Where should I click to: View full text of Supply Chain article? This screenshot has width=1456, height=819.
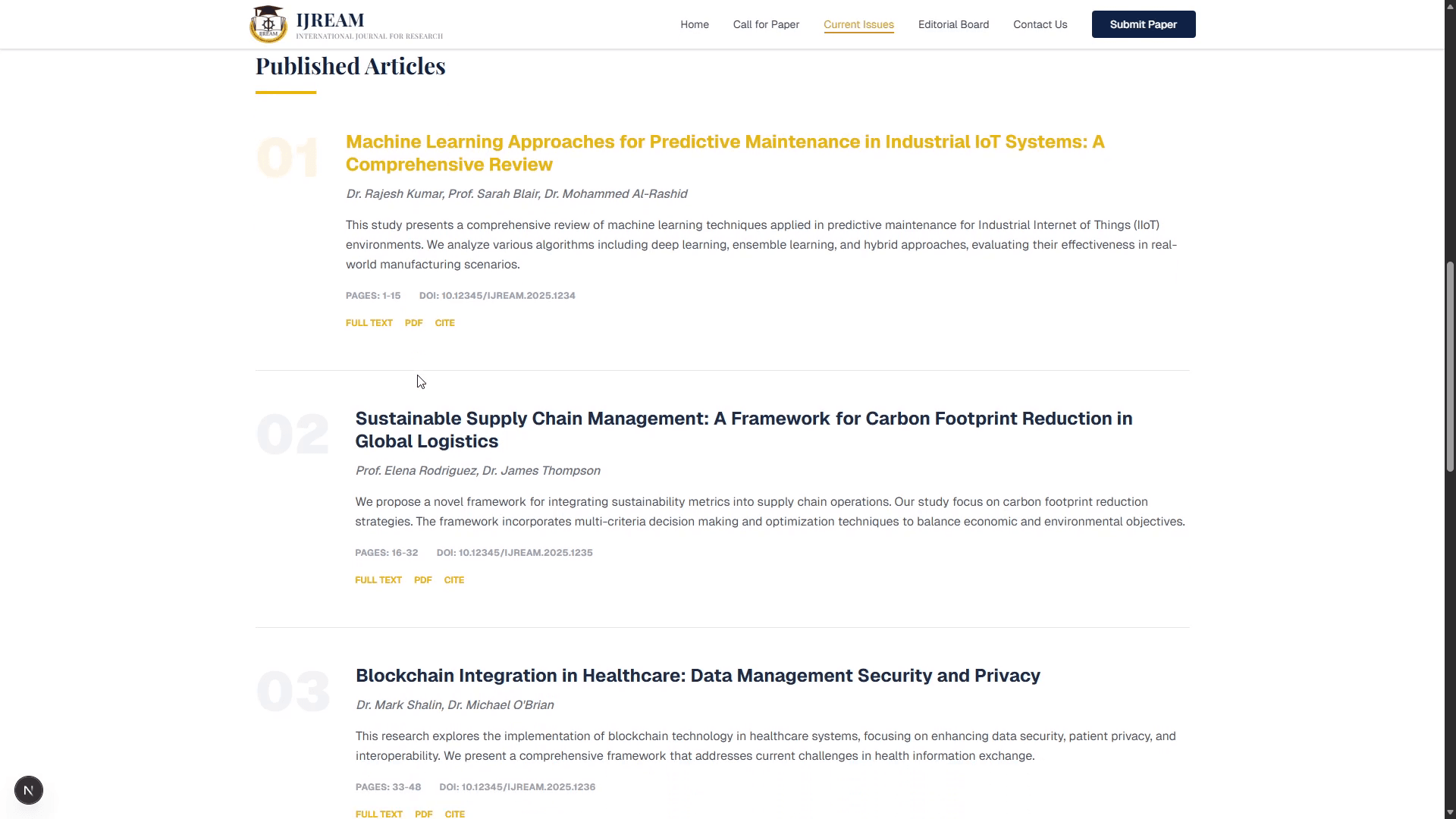[378, 580]
